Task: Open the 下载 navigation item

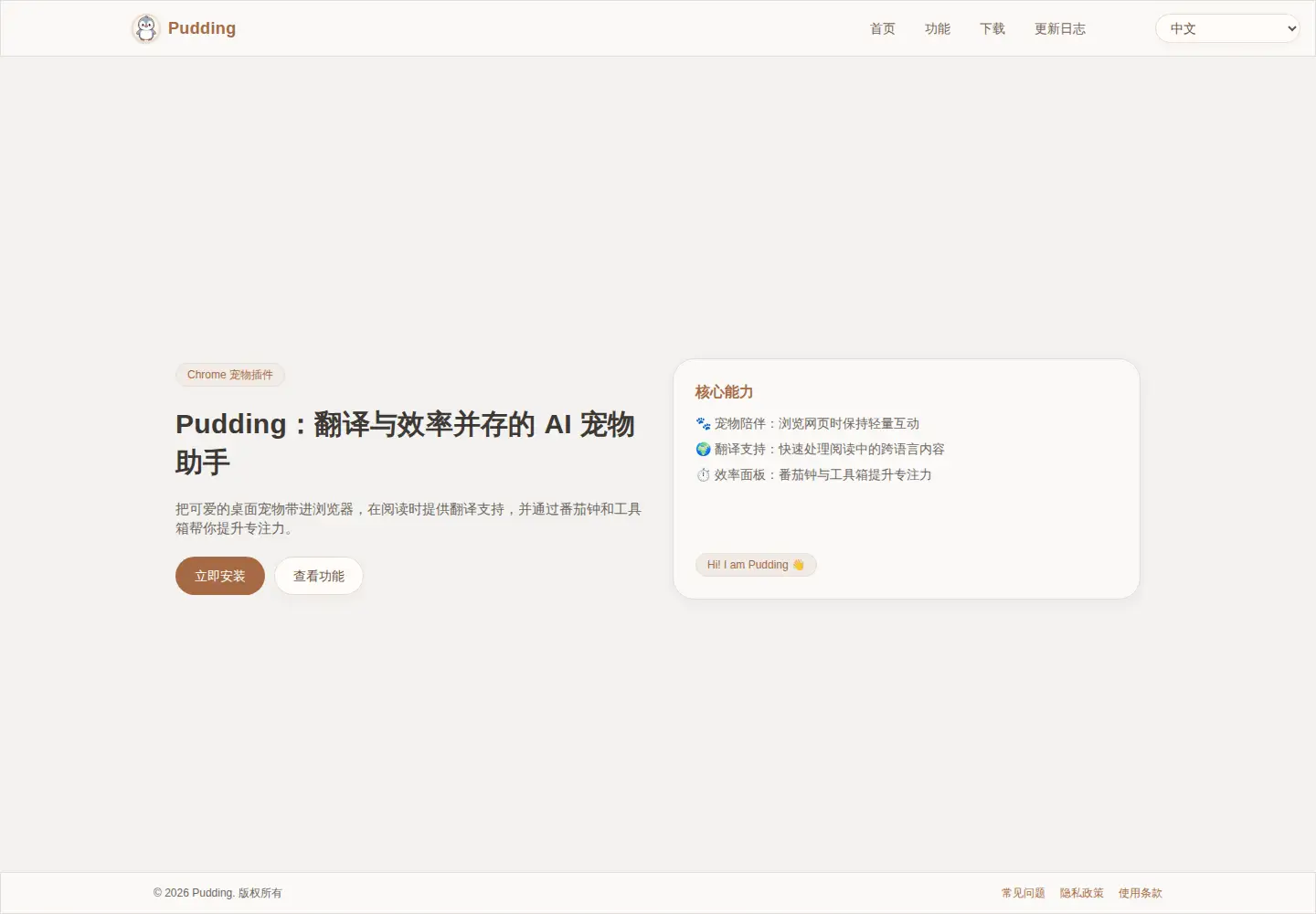Action: 992,28
